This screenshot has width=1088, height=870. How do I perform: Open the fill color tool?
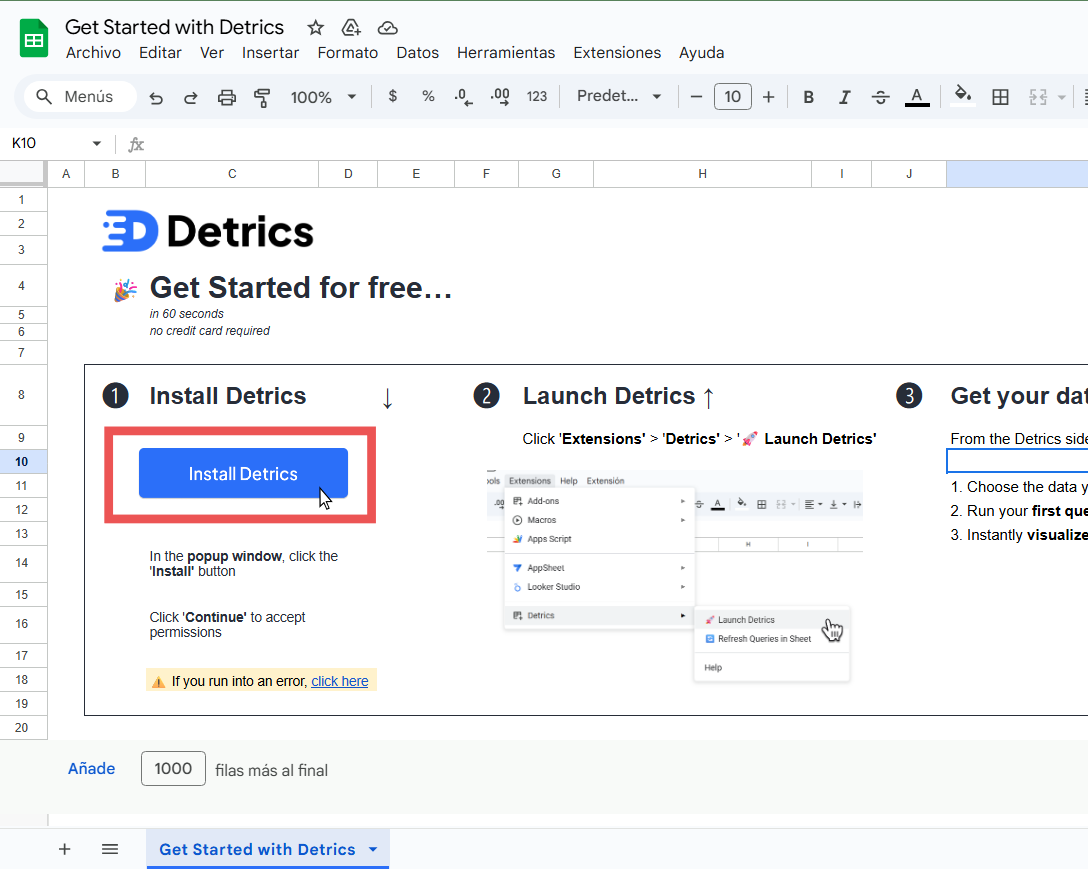click(x=962, y=96)
